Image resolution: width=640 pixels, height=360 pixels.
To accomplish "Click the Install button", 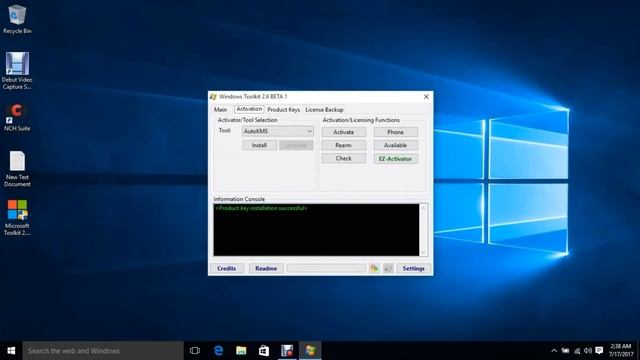I will coord(259,145).
